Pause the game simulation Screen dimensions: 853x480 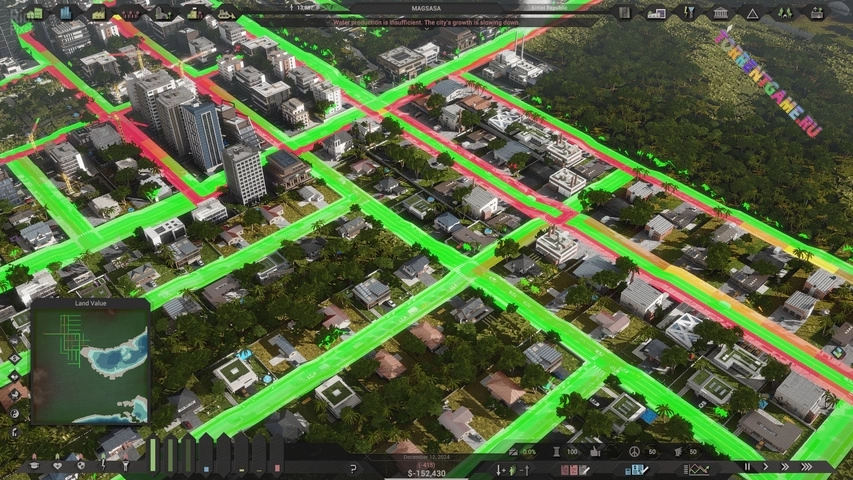coord(746,466)
